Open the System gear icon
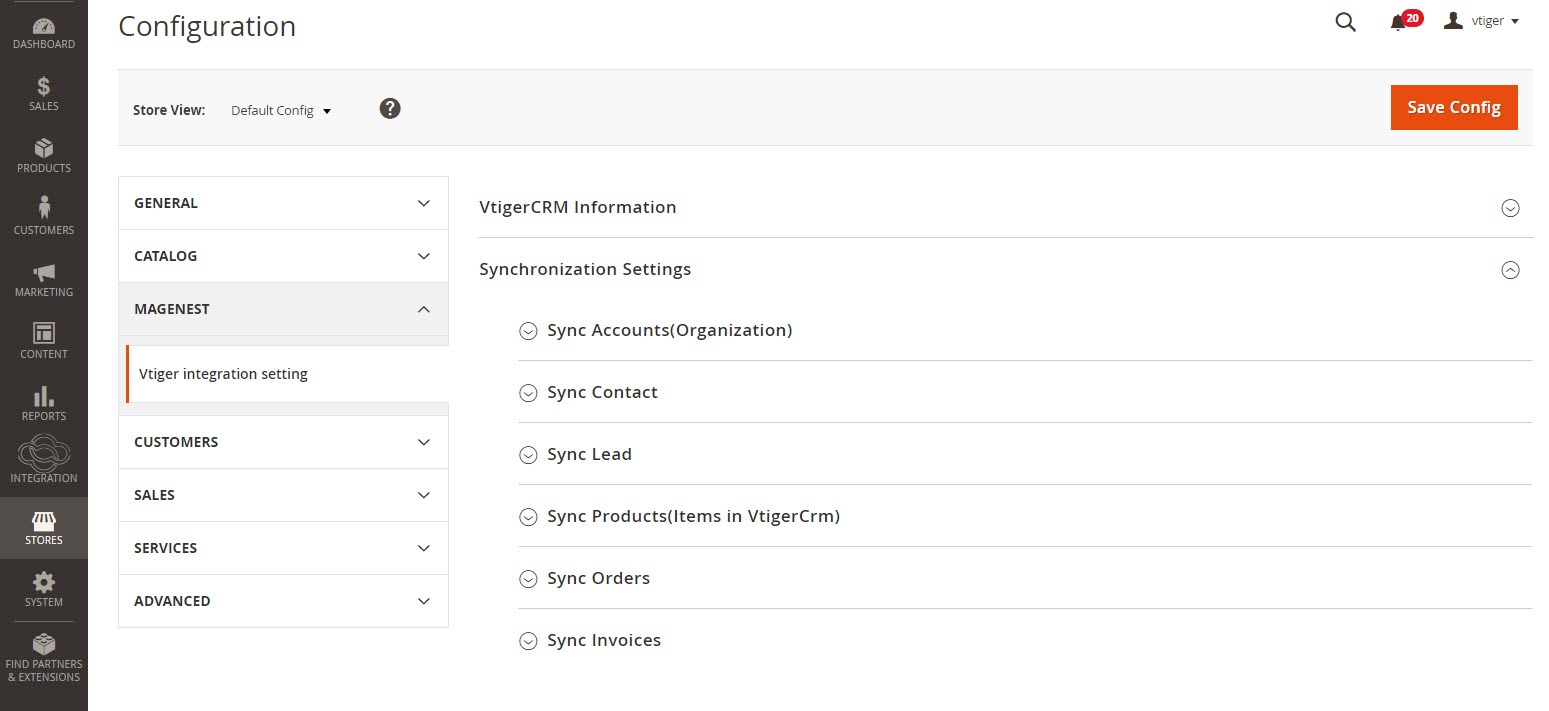 43,583
